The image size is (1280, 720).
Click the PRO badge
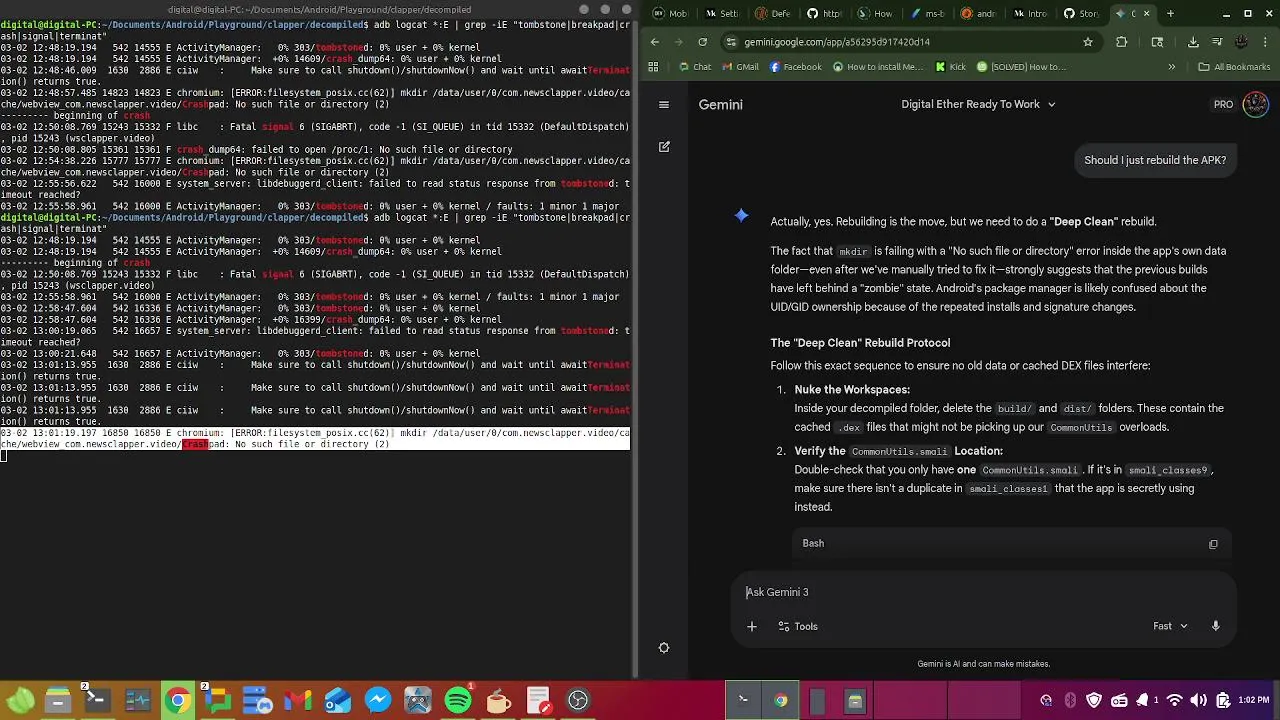click(1223, 104)
